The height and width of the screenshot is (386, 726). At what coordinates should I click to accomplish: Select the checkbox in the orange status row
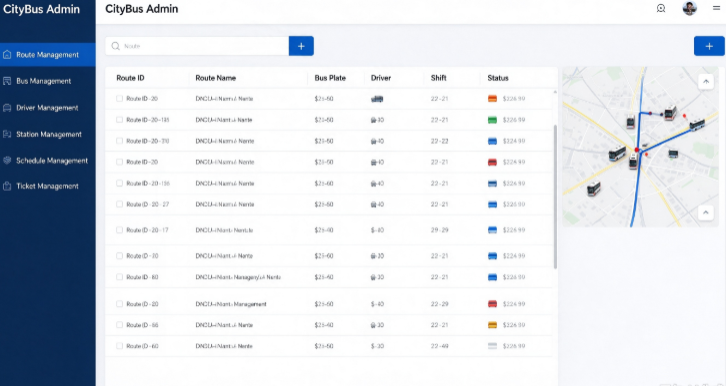coord(119,99)
